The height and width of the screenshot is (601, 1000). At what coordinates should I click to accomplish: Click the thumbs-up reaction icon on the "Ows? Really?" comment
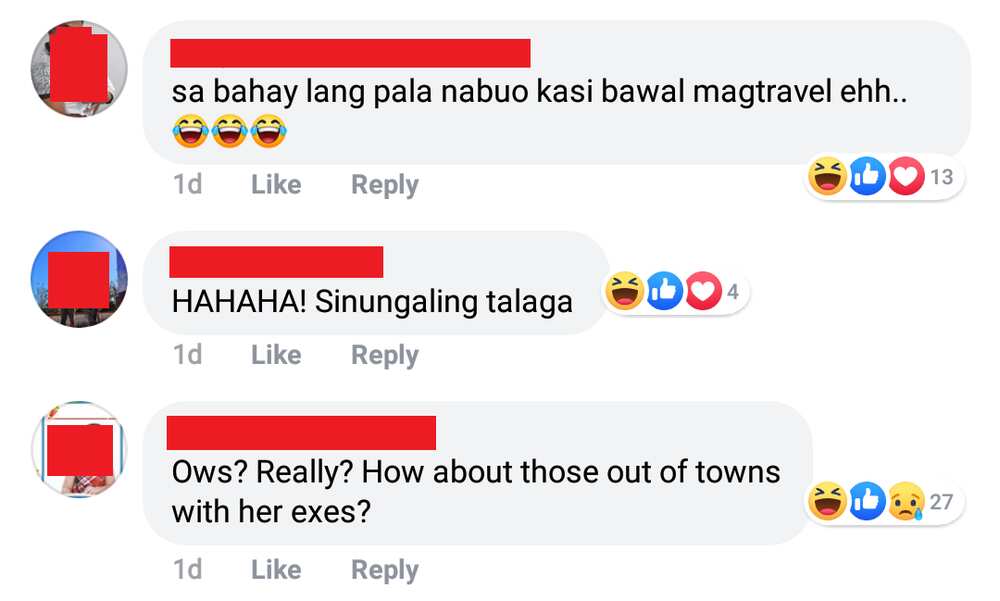click(x=867, y=501)
